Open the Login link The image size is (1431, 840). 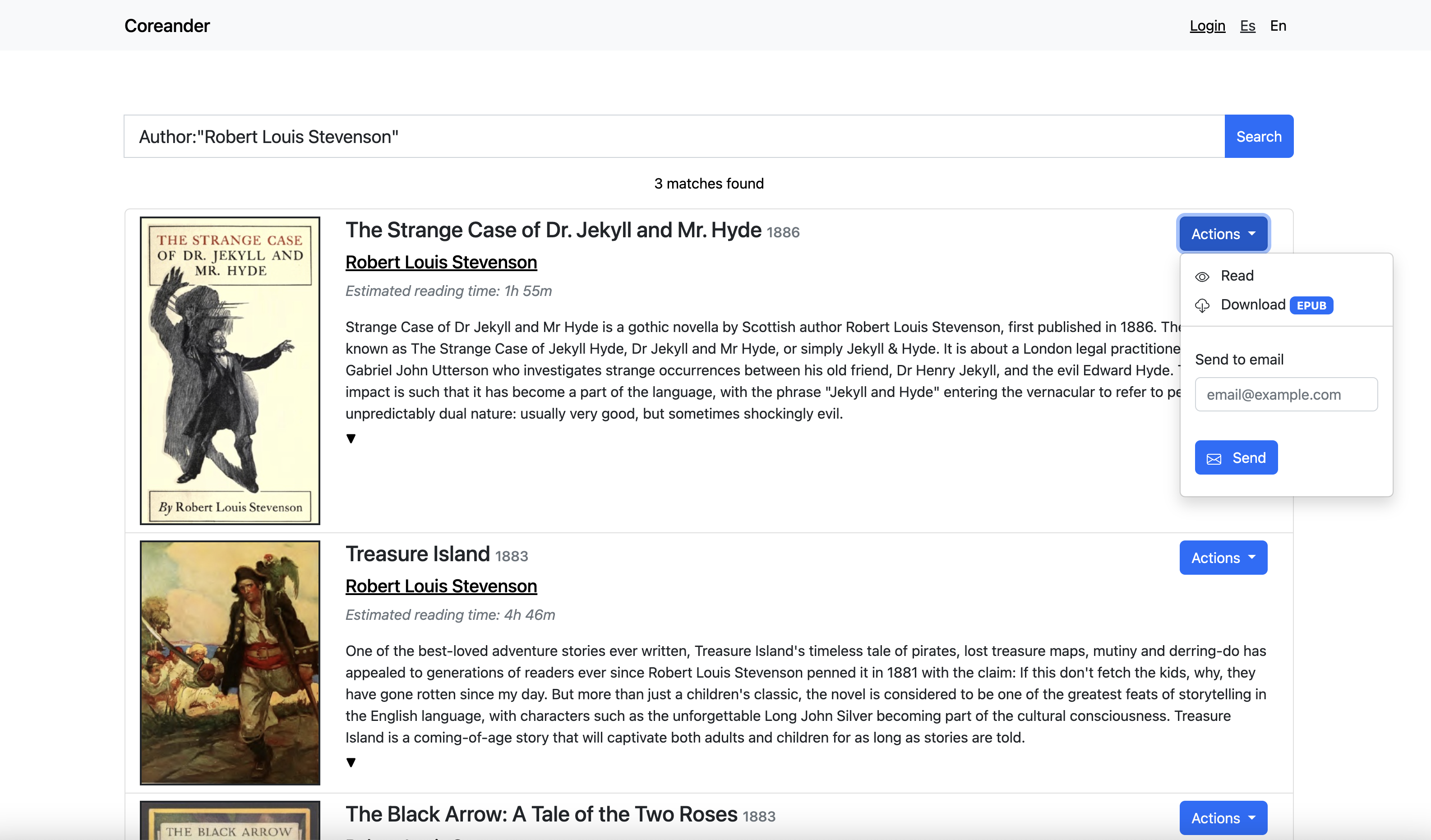(1207, 26)
